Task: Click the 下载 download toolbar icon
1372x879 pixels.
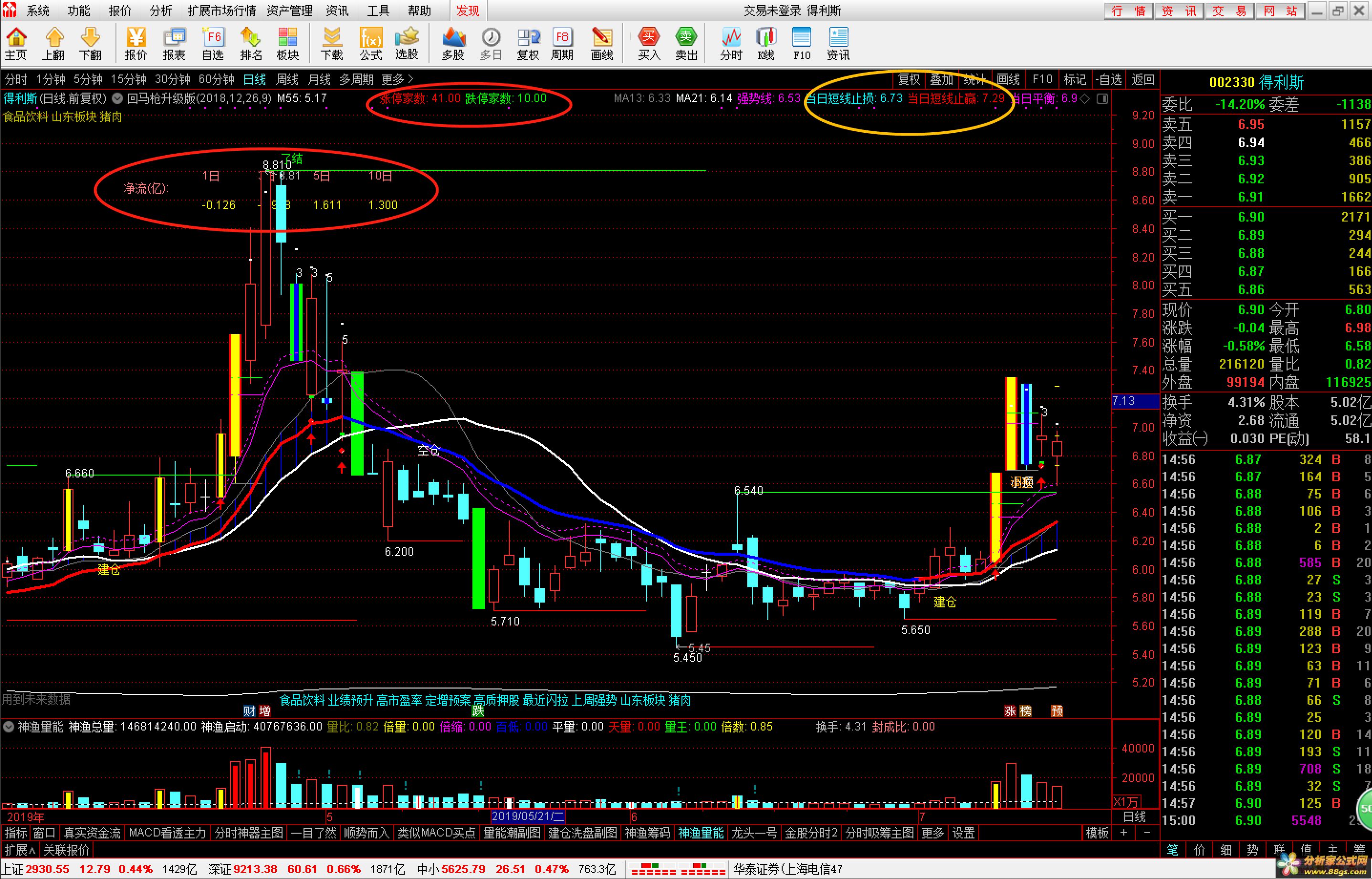Action: [332, 43]
